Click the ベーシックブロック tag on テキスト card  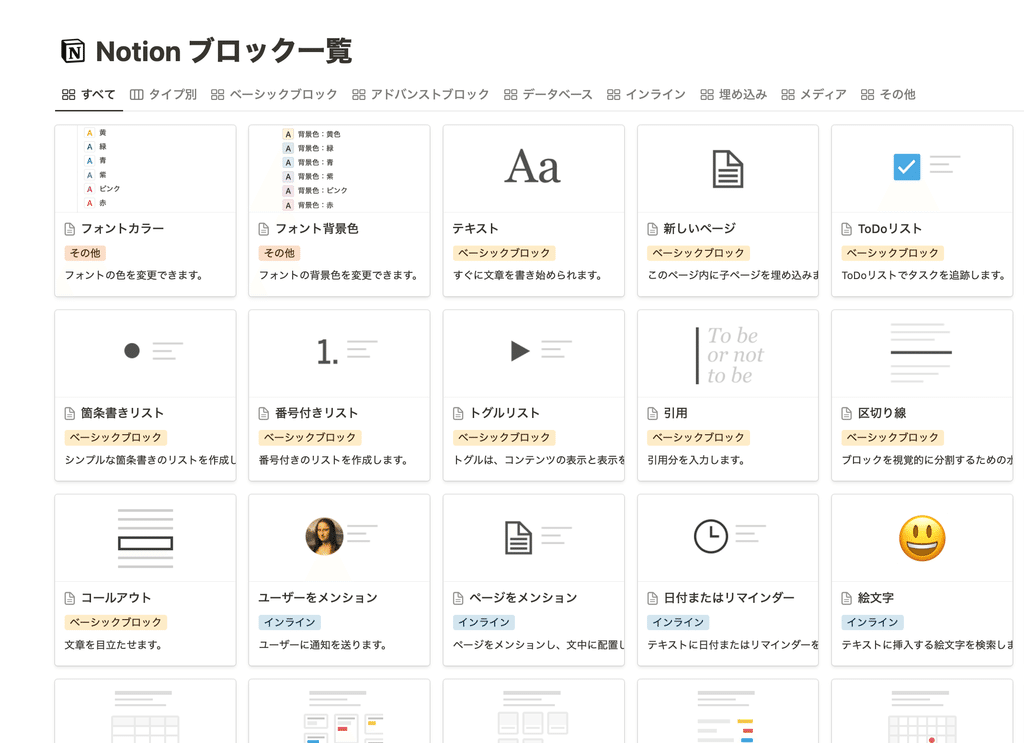point(504,253)
